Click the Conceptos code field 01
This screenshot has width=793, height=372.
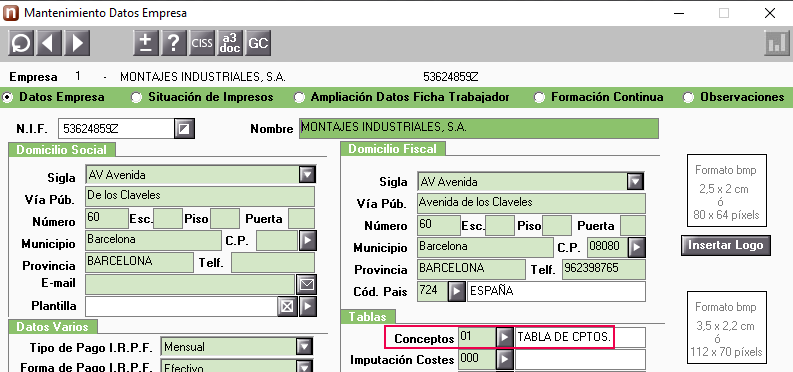coord(476,338)
